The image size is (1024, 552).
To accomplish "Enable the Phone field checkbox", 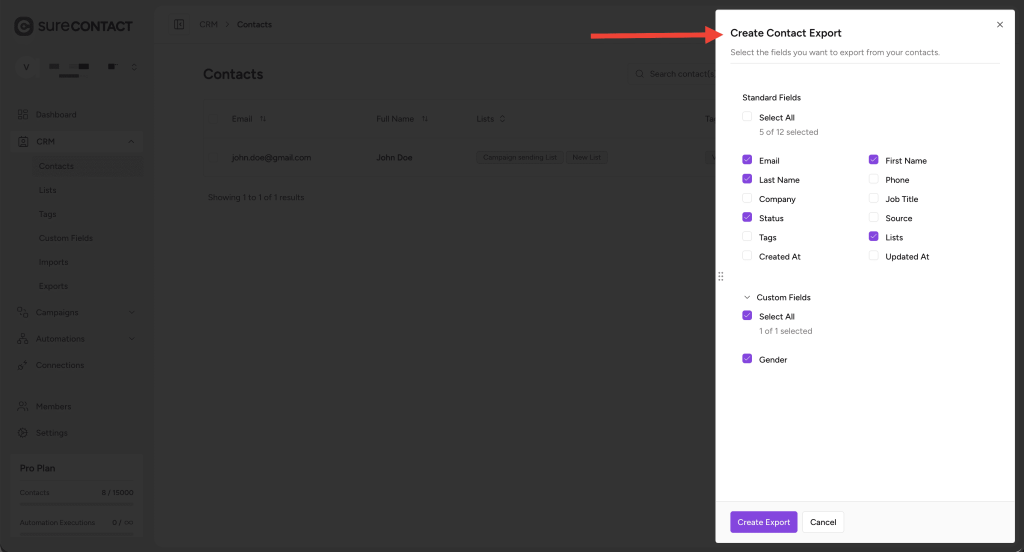I will (874, 180).
